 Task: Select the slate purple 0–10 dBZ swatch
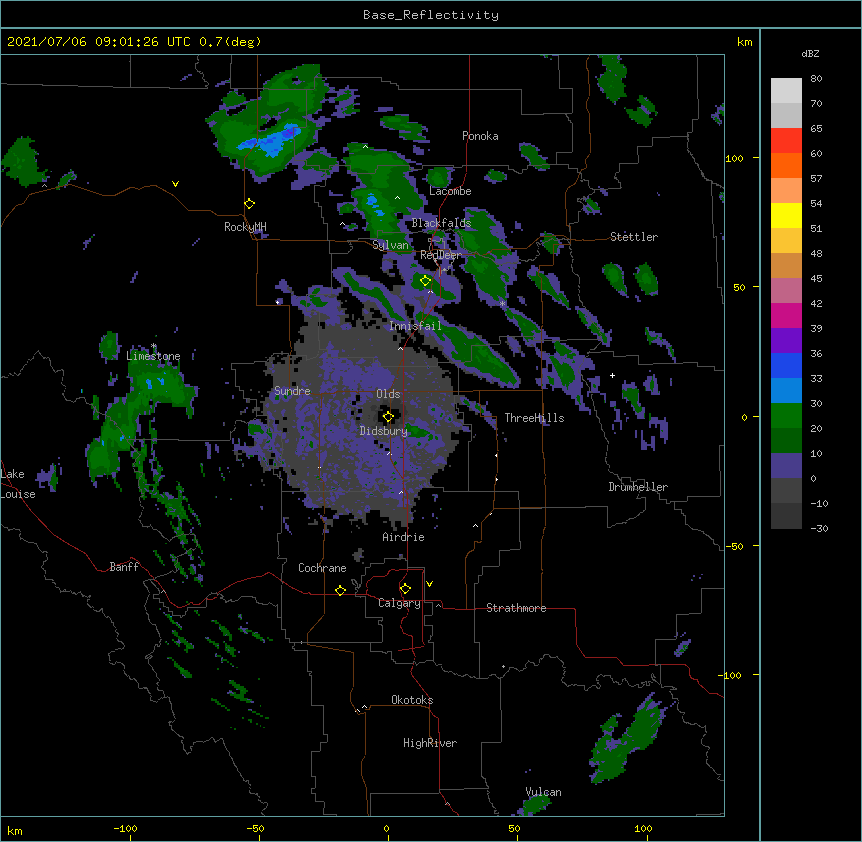(x=786, y=466)
